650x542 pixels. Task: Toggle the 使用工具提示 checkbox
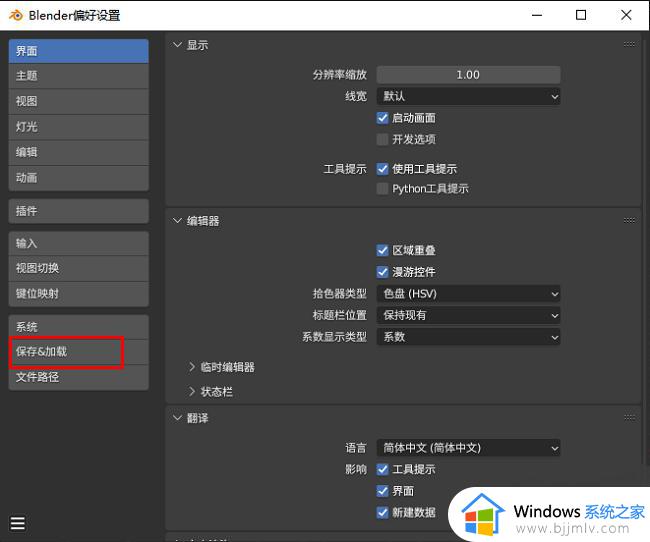382,169
